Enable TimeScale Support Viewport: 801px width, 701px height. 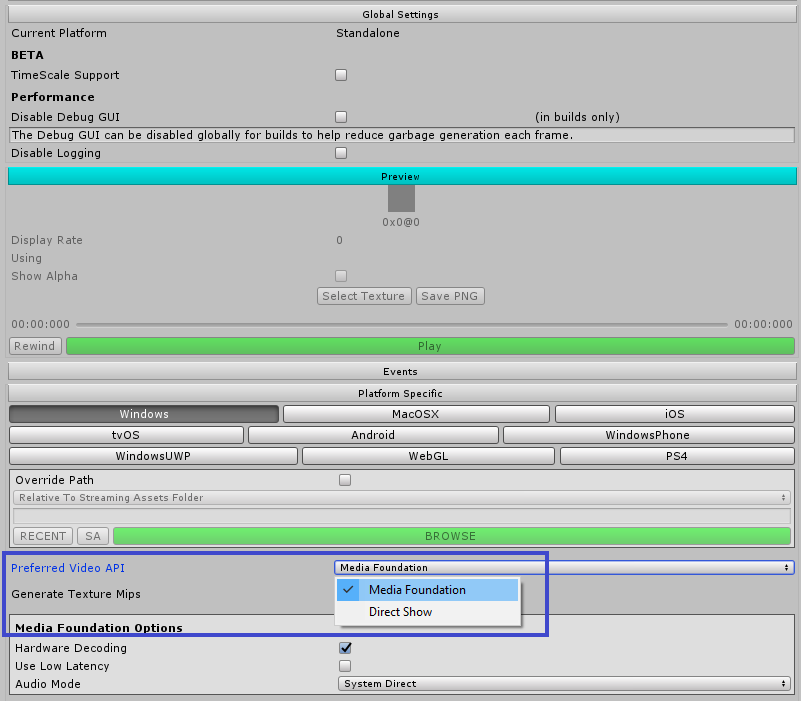pos(340,74)
